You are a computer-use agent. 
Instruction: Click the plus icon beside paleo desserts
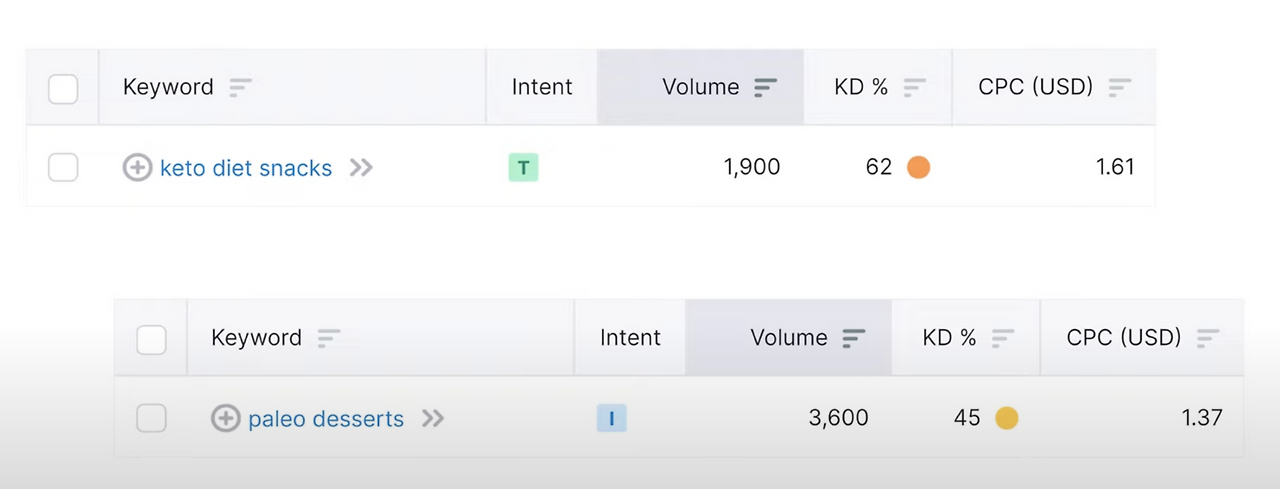click(225, 418)
